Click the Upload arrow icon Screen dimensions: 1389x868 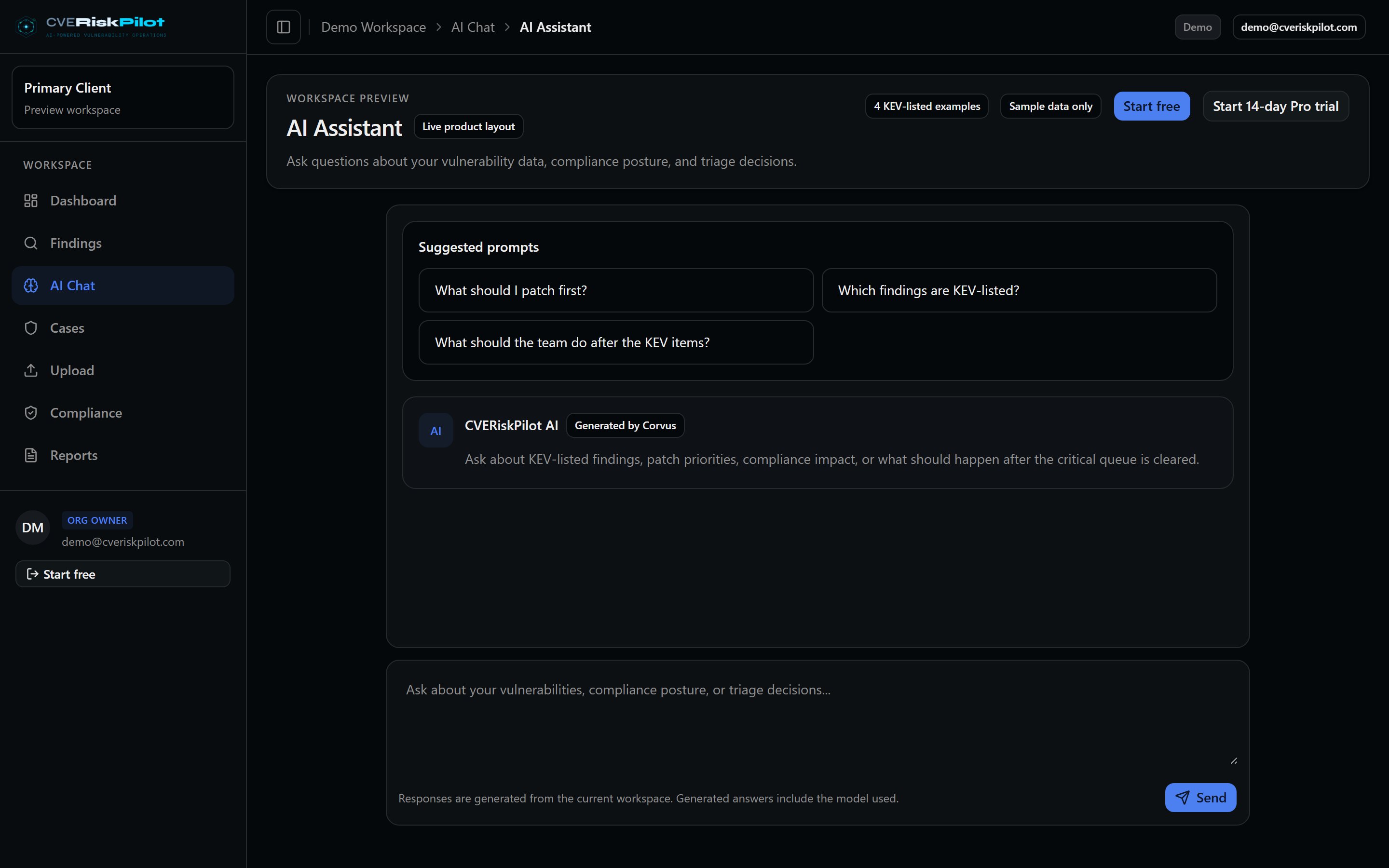[31, 370]
